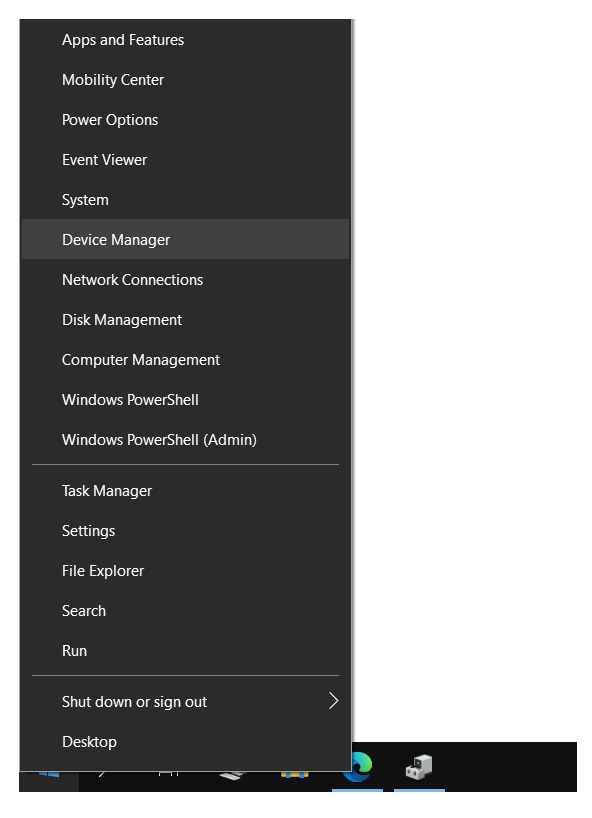Open the highlighted Device Manager item
Viewport: 592px width, 818px height.
[x=185, y=239]
